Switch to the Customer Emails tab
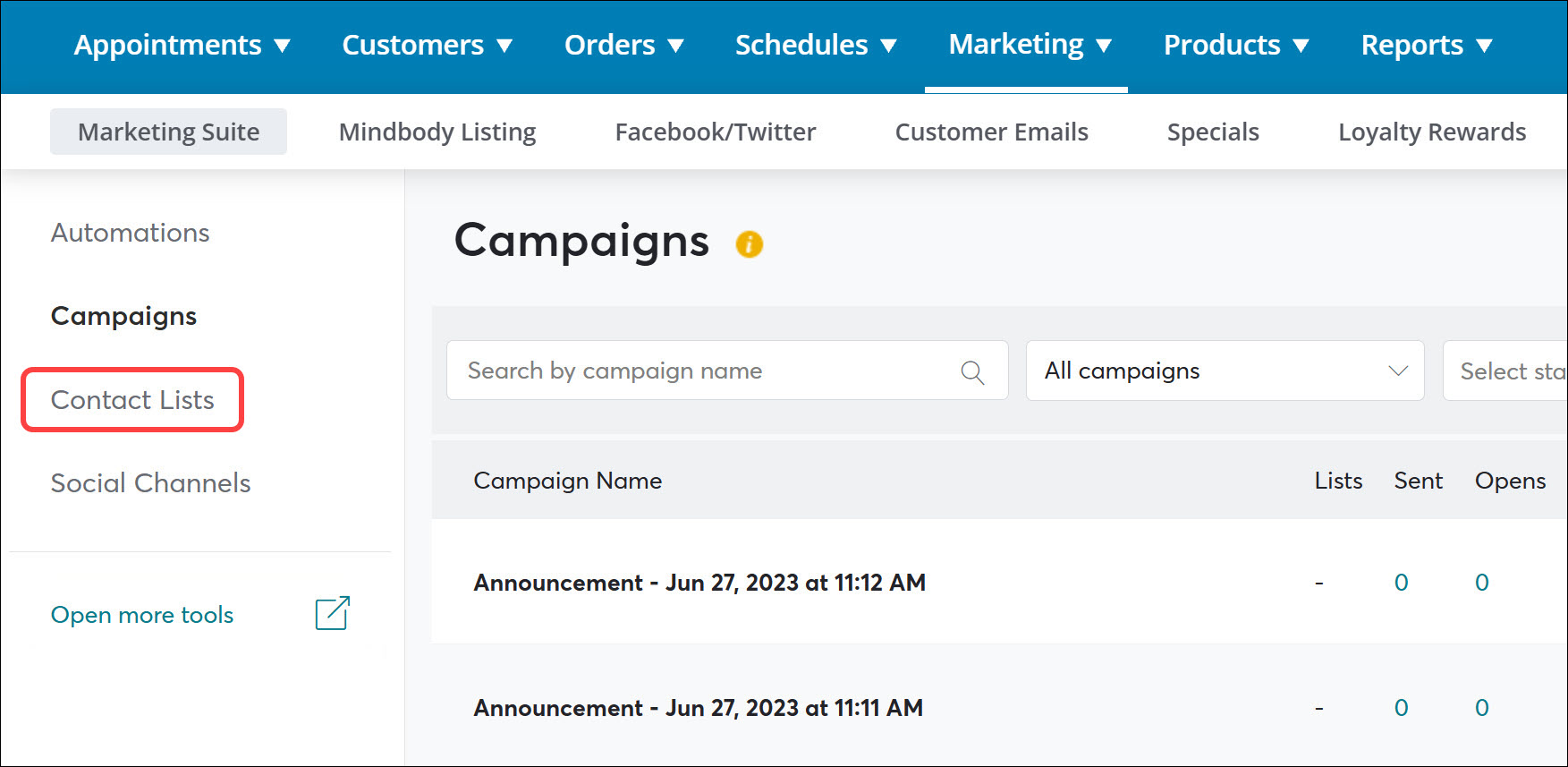Screen dimensions: 1568x767 (991, 131)
